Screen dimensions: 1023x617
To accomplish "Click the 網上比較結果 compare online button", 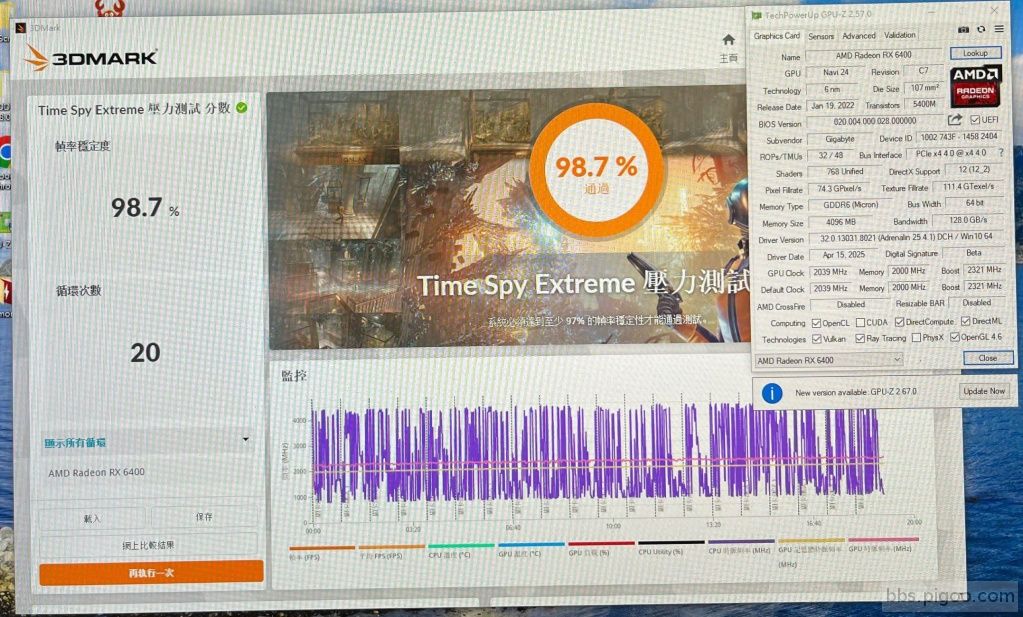I will [x=148, y=545].
